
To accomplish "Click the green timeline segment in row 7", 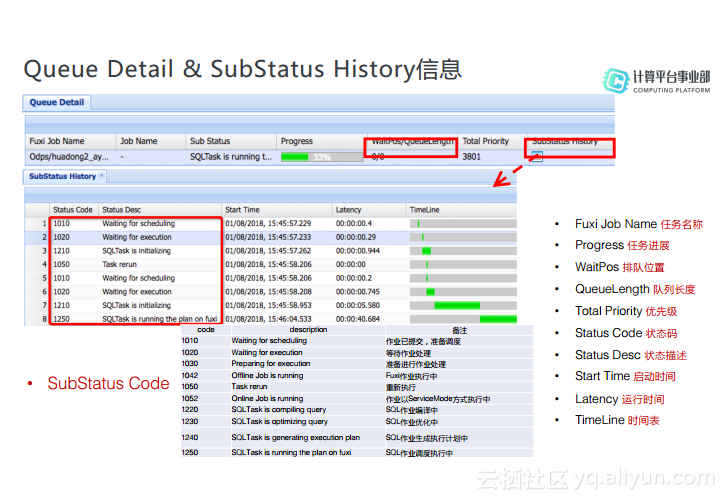I will pyautogui.click(x=457, y=305).
